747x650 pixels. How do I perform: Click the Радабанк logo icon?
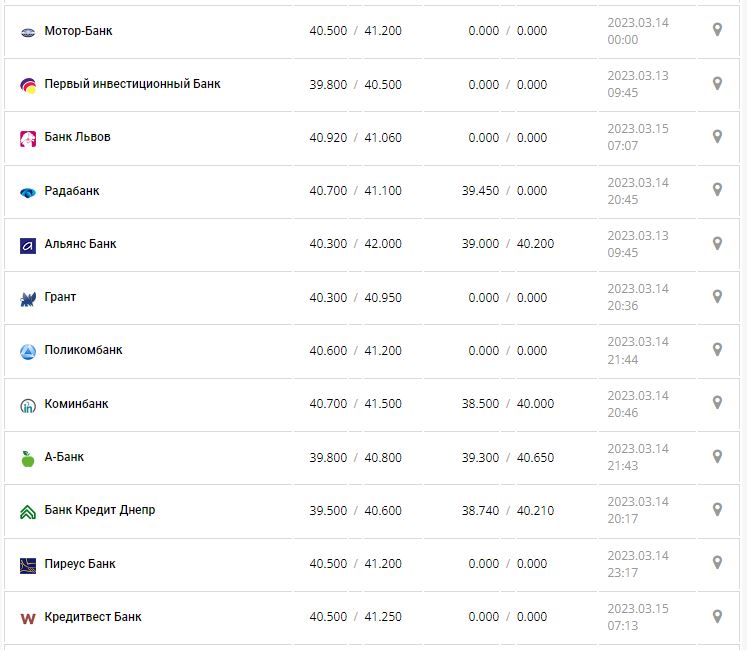coord(28,192)
